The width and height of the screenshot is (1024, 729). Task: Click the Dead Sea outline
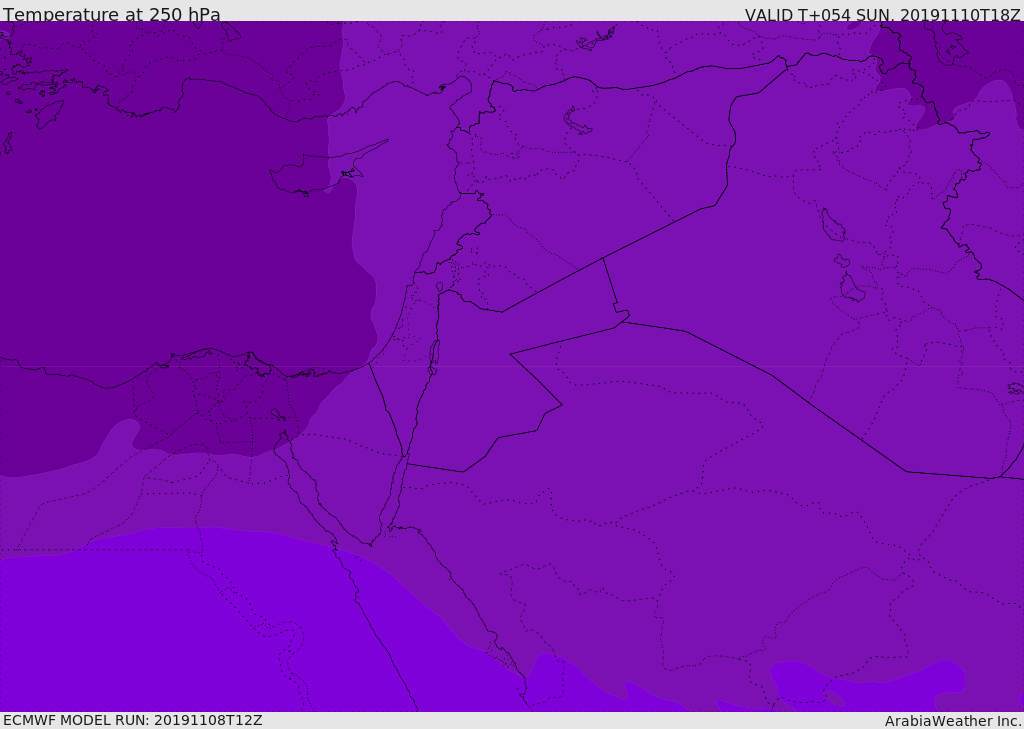(434, 354)
